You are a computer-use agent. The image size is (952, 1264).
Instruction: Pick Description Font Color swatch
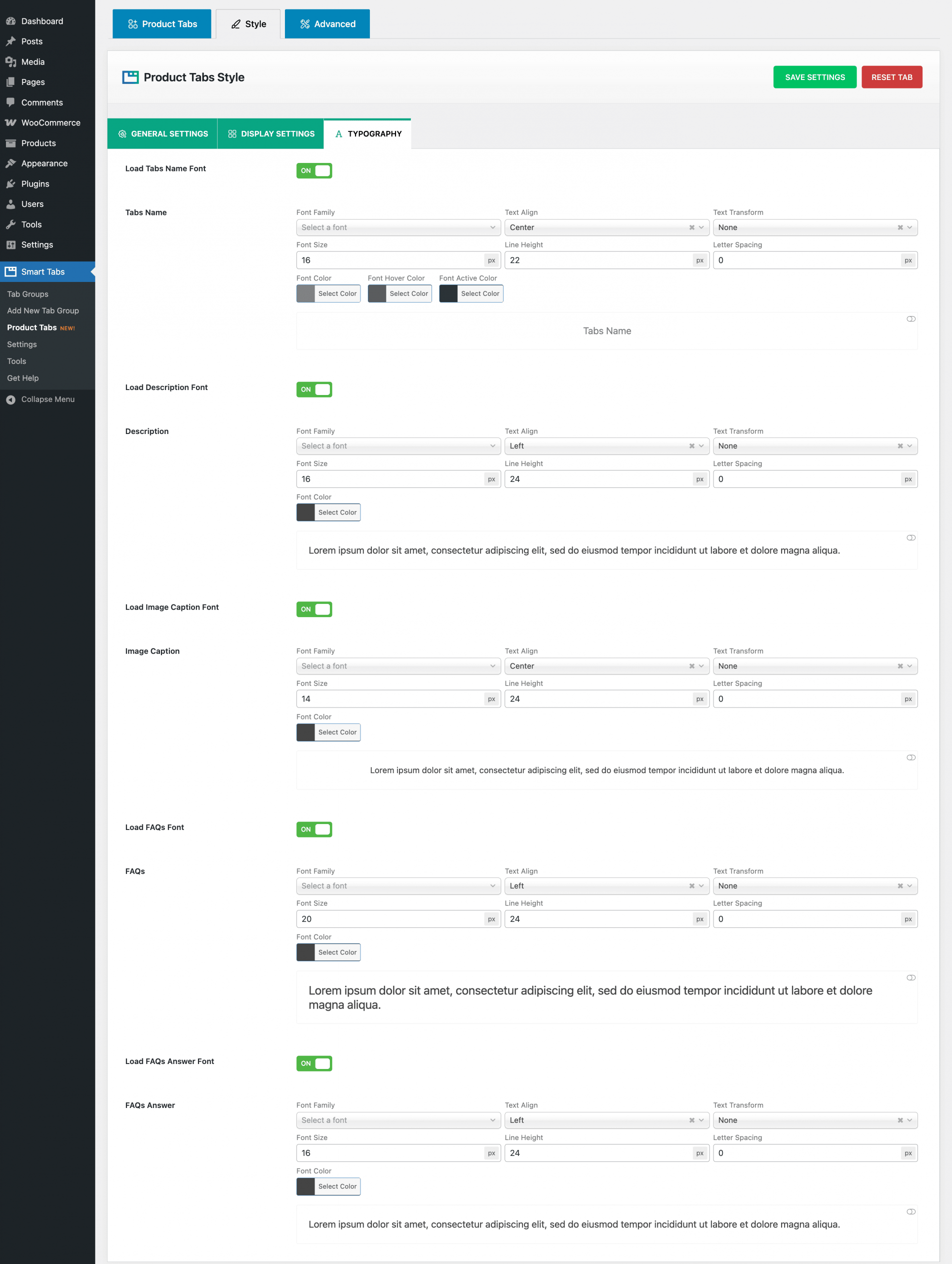coord(306,513)
